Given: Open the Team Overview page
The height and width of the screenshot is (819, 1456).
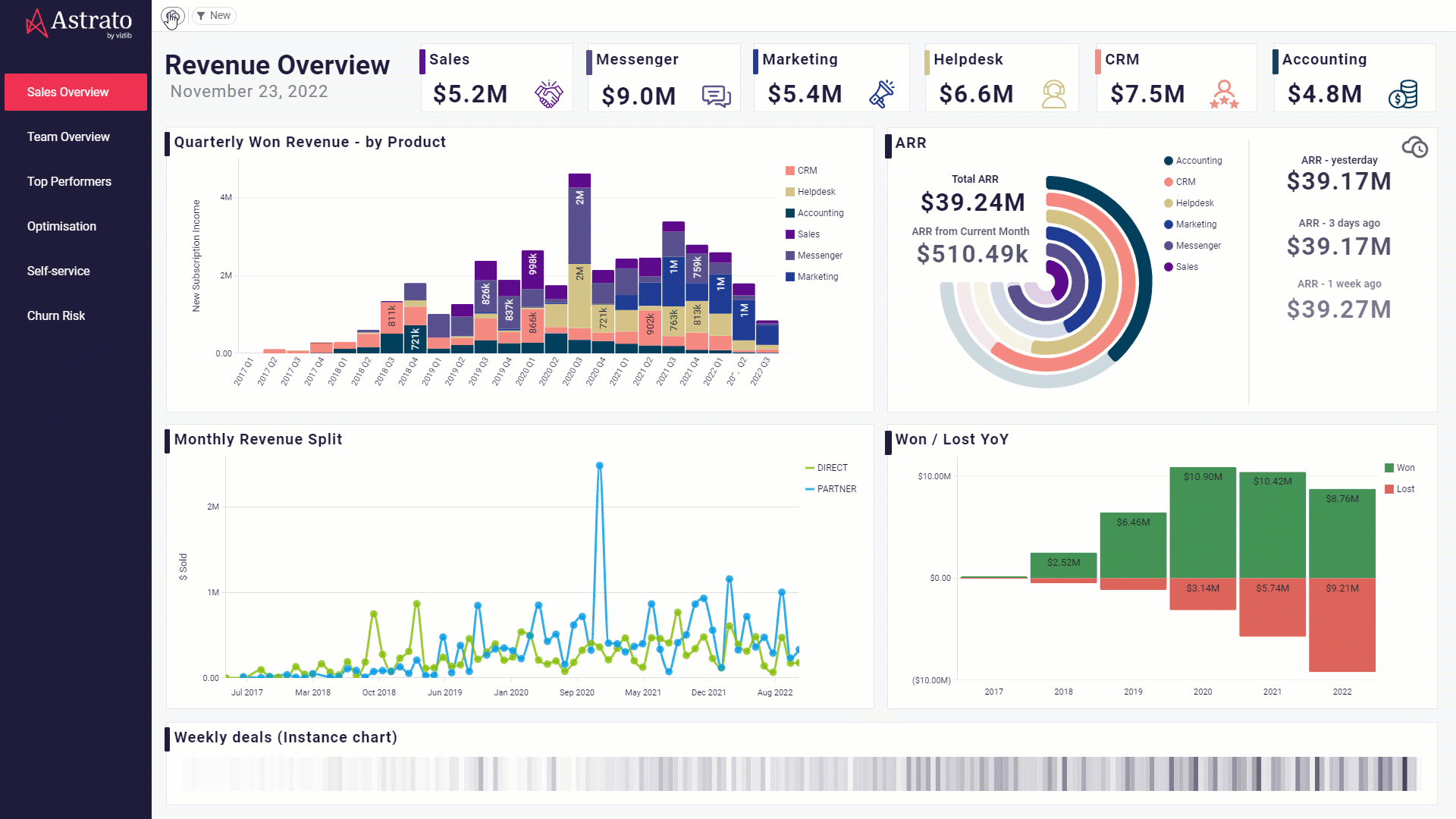Looking at the screenshot, I should 68,136.
